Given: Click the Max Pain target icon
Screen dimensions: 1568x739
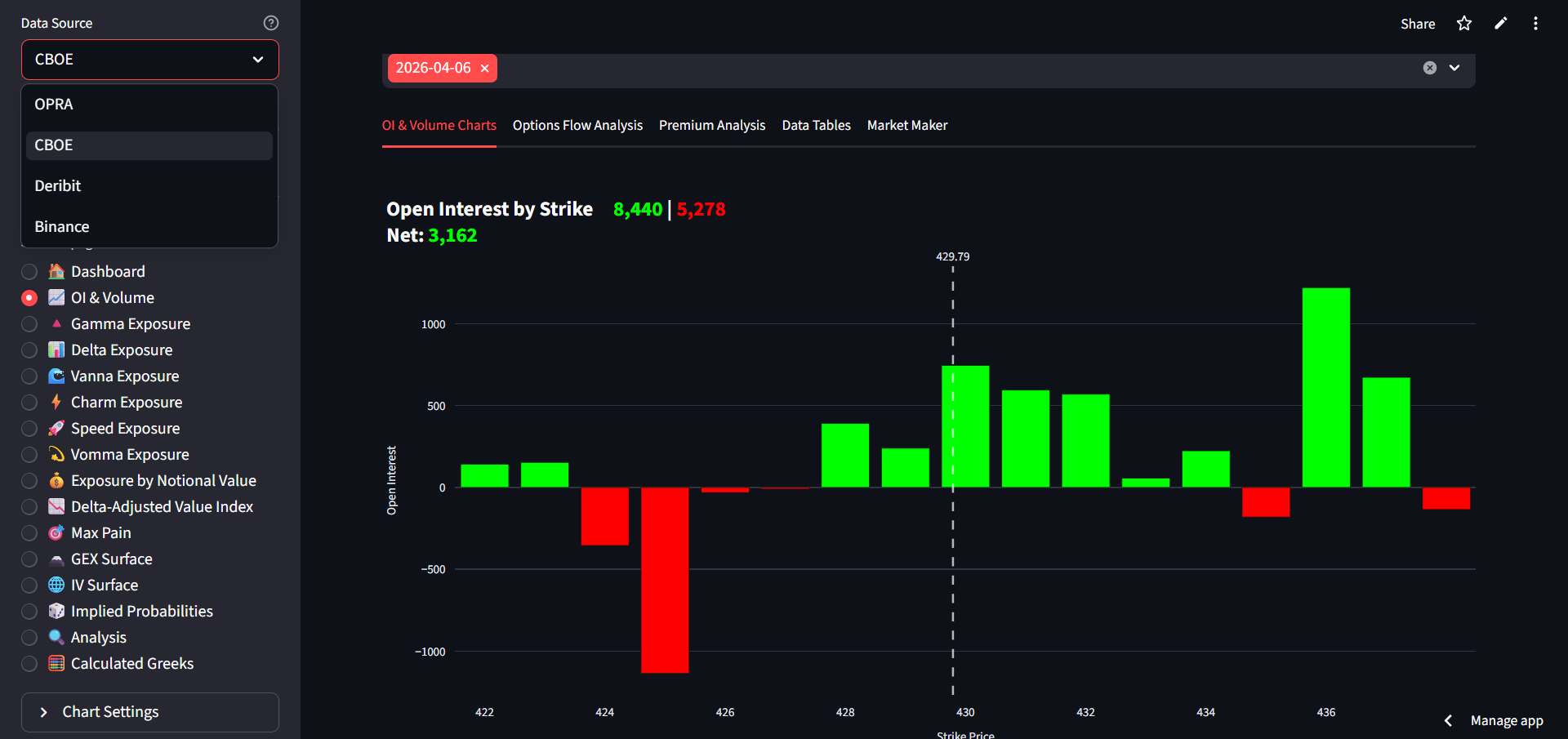Looking at the screenshot, I should click(x=55, y=532).
